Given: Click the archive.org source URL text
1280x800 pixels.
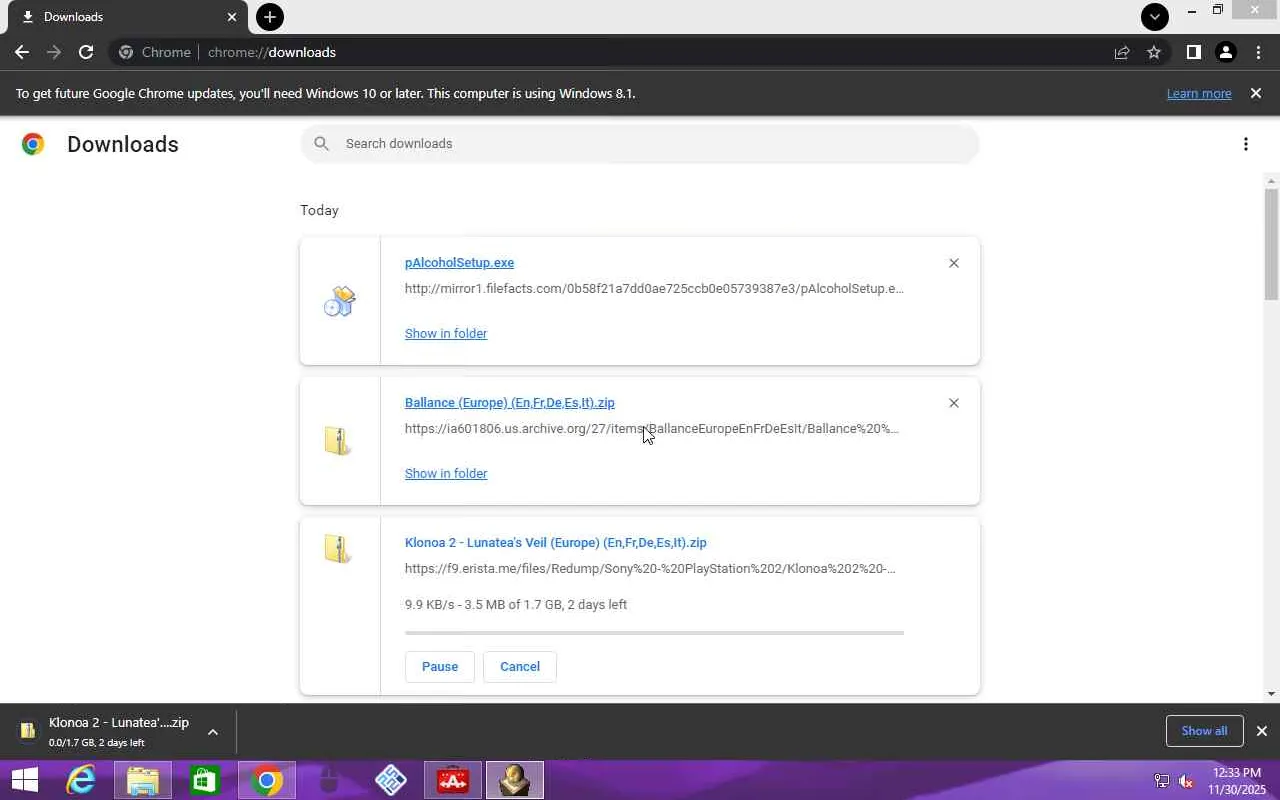Looking at the screenshot, I should click(x=652, y=429).
